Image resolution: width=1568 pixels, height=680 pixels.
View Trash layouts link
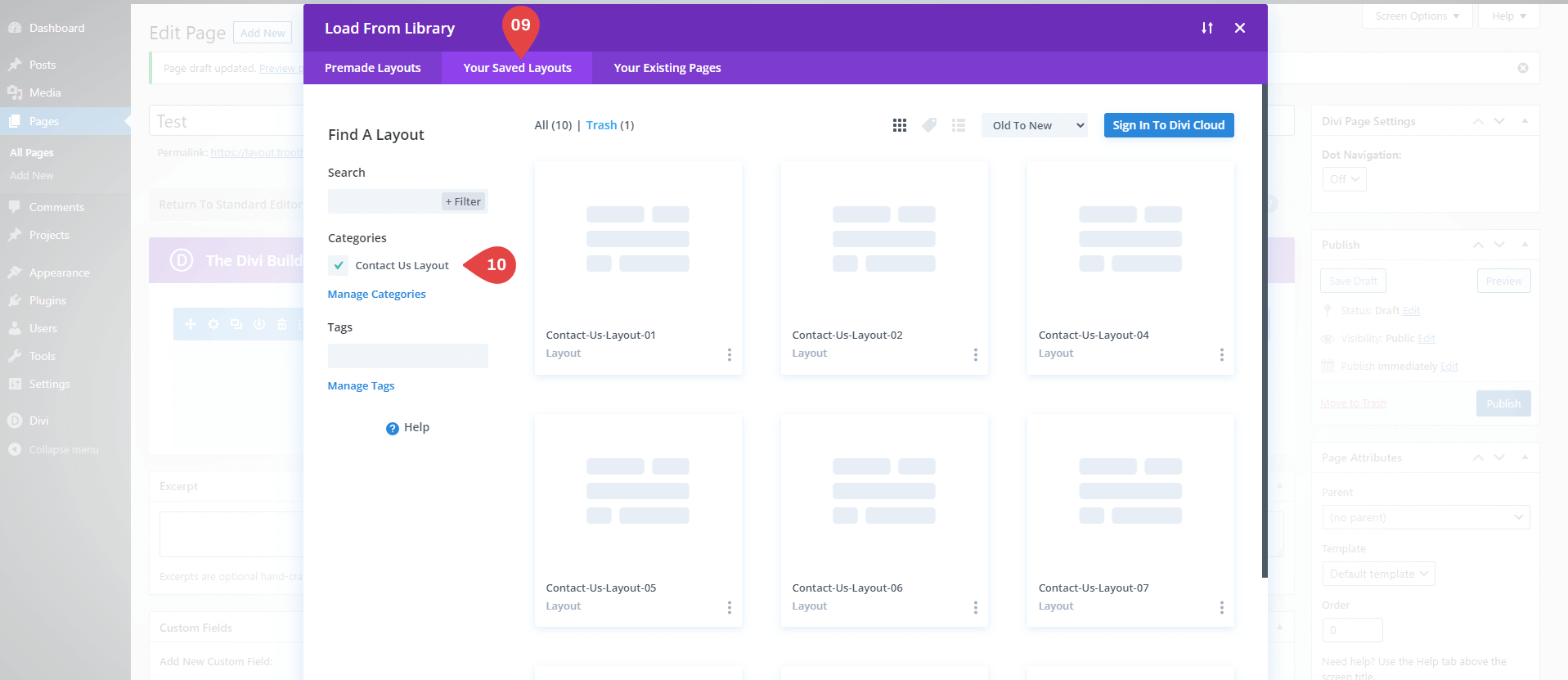tap(601, 125)
